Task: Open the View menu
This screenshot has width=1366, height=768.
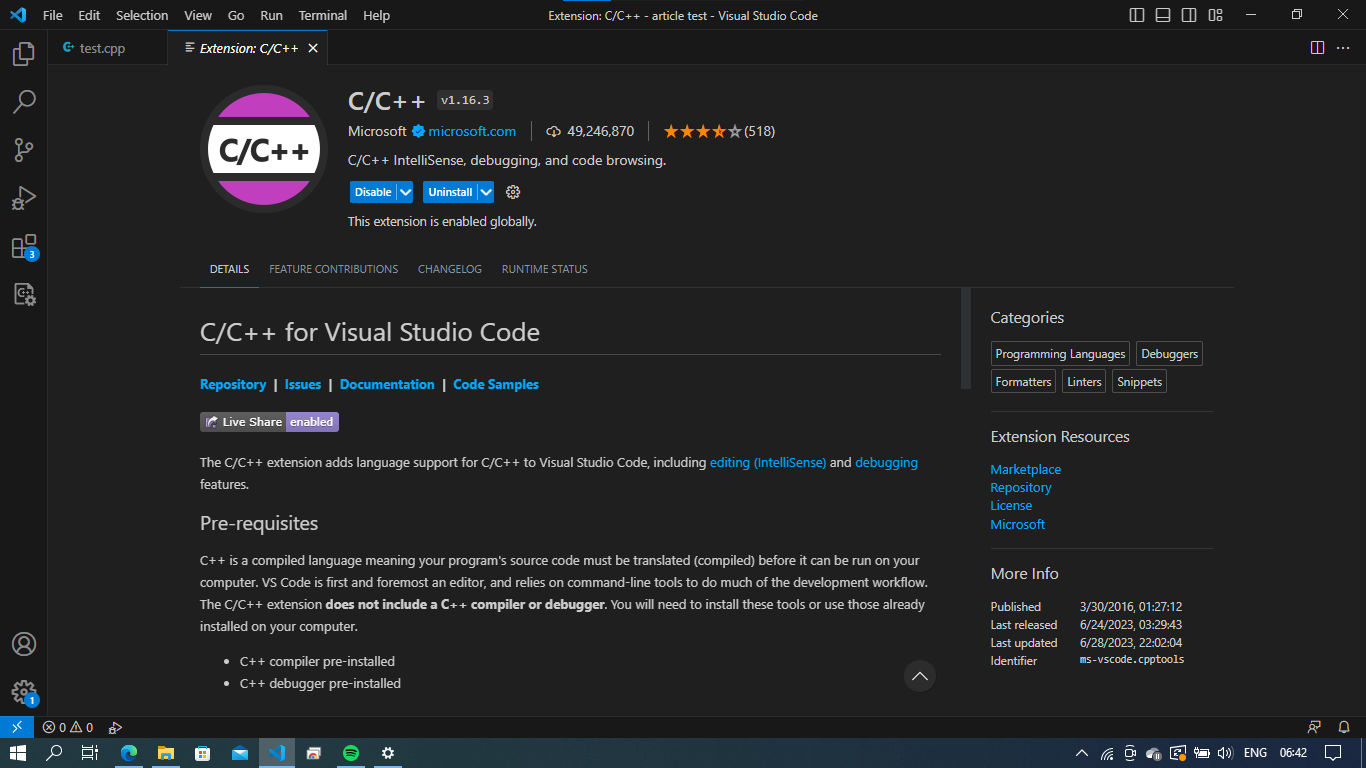Action: [198, 15]
